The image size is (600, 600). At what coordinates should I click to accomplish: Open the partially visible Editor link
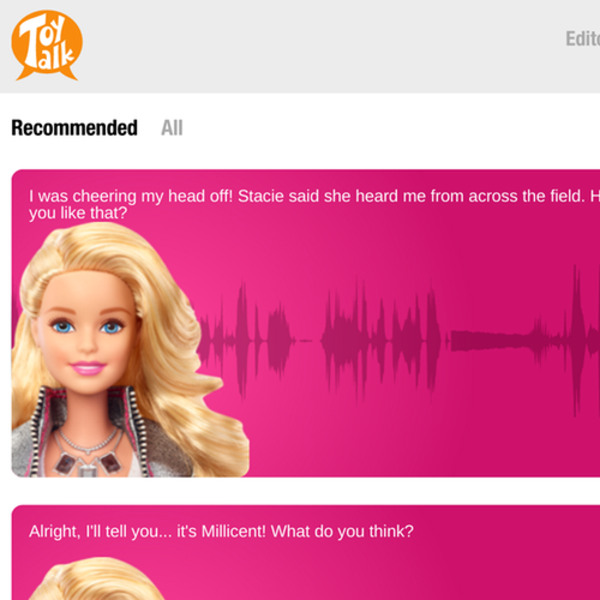pos(583,39)
